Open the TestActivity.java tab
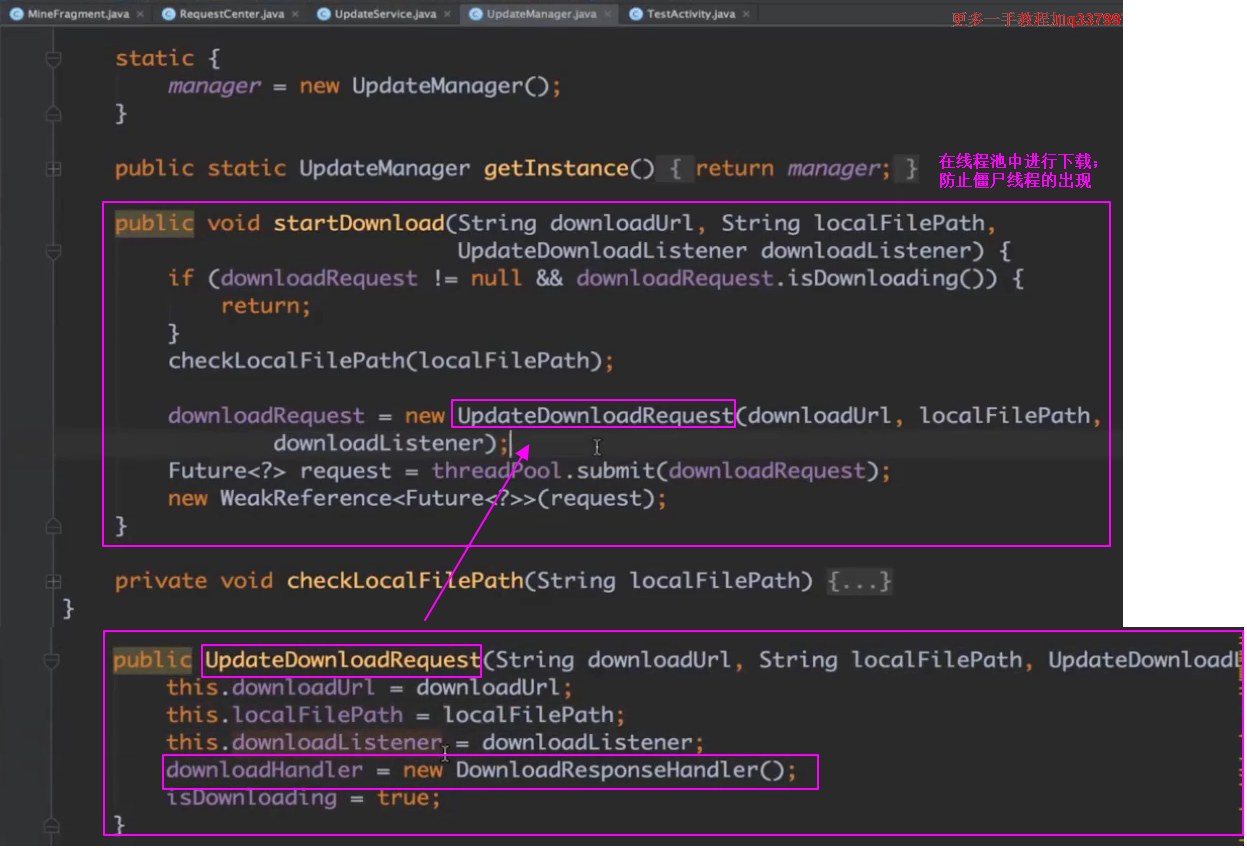Screen dimensions: 1247x848 [690, 14]
